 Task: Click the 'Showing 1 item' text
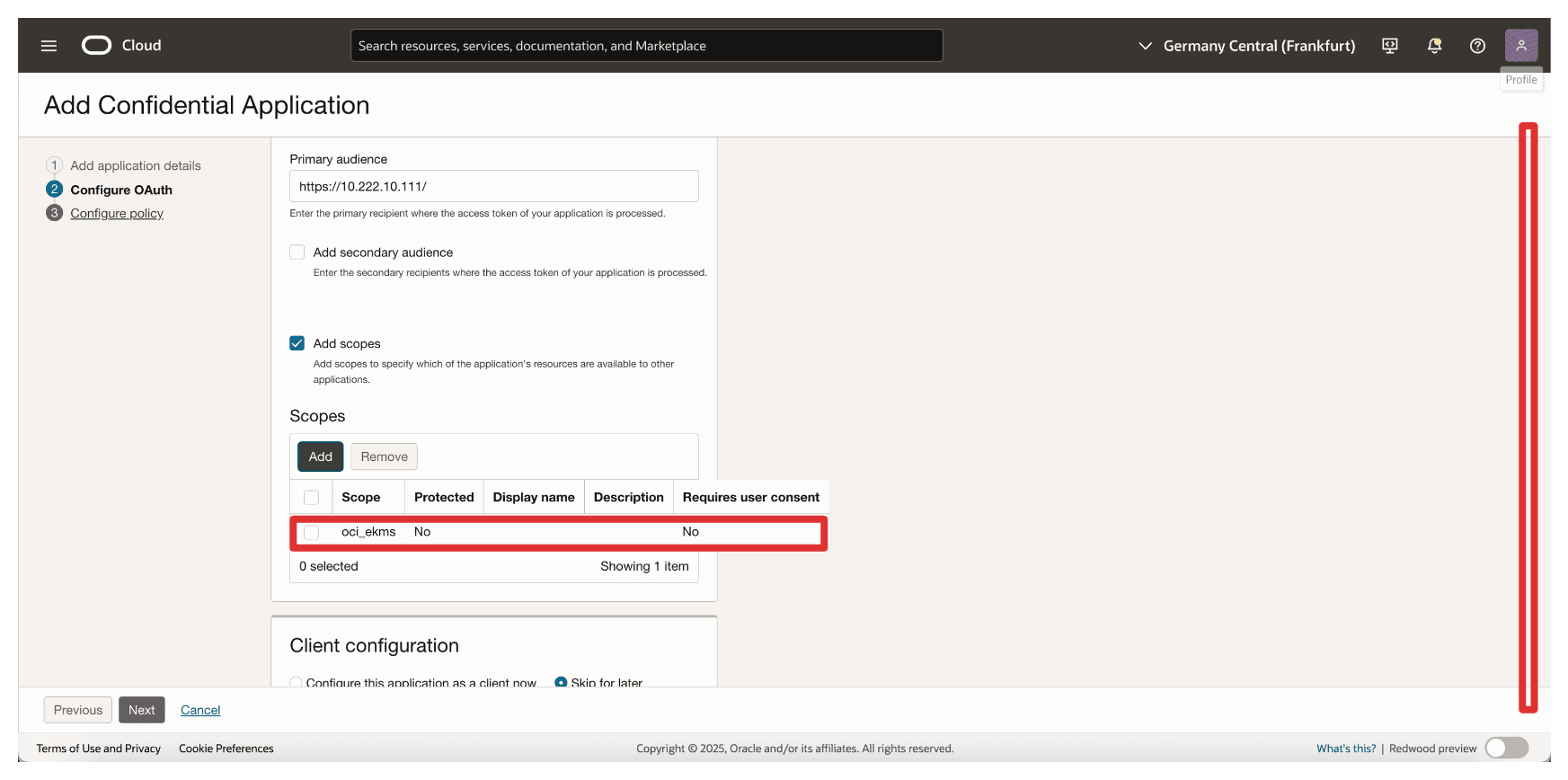pyautogui.click(x=644, y=566)
